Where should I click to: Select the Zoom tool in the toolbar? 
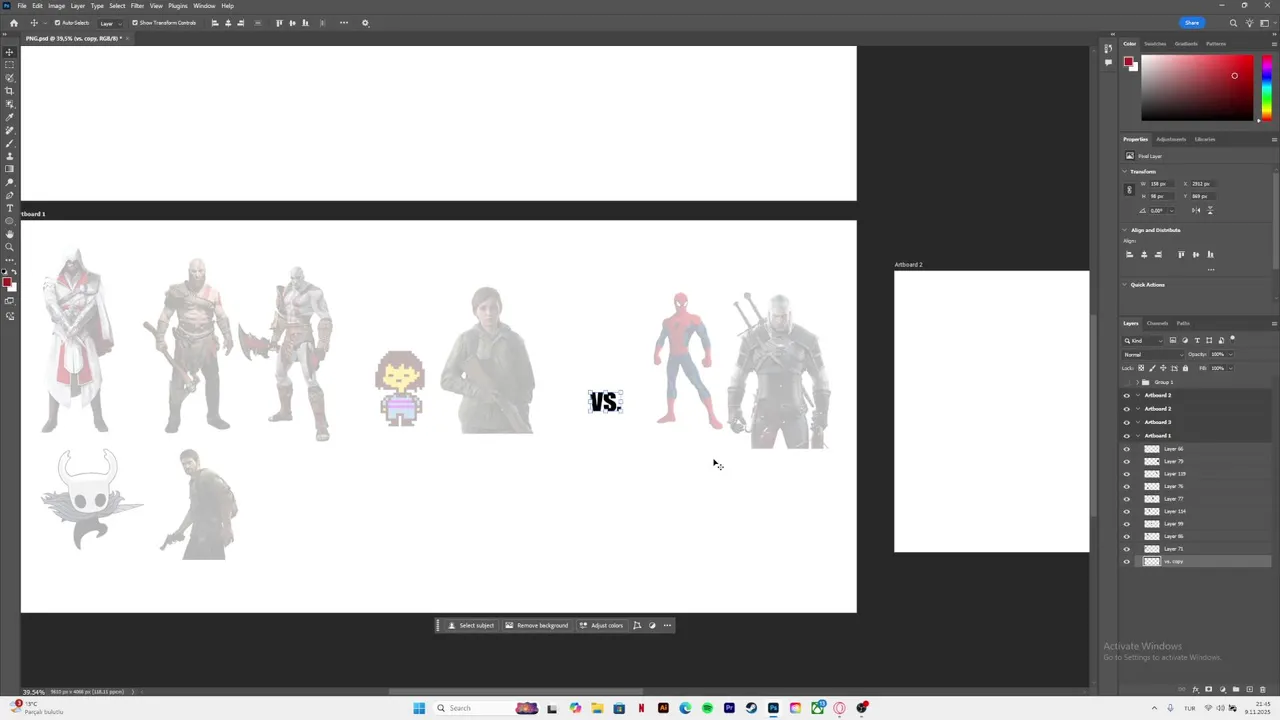coord(10,247)
